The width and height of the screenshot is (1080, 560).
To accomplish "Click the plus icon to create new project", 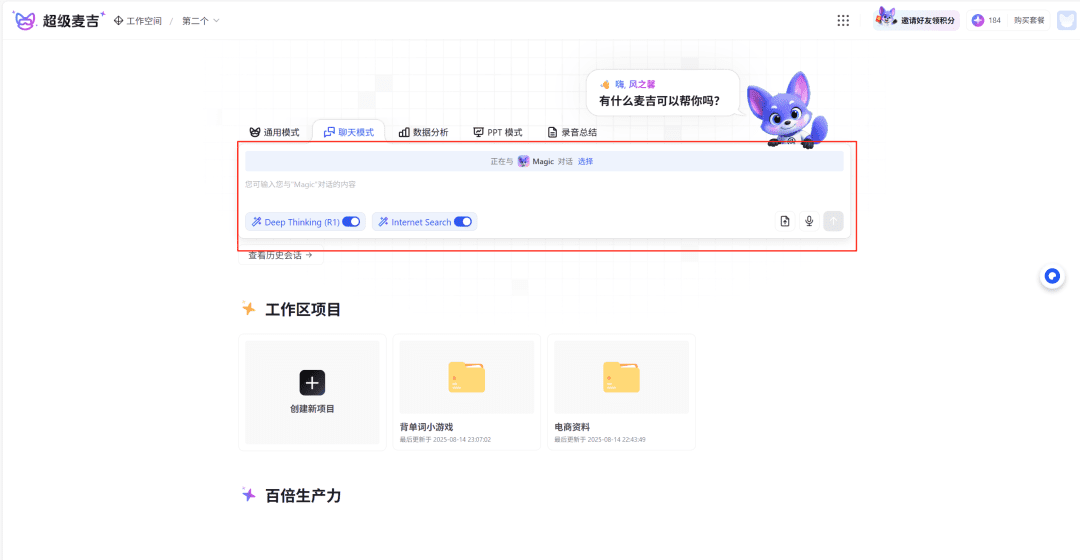I will (x=312, y=382).
